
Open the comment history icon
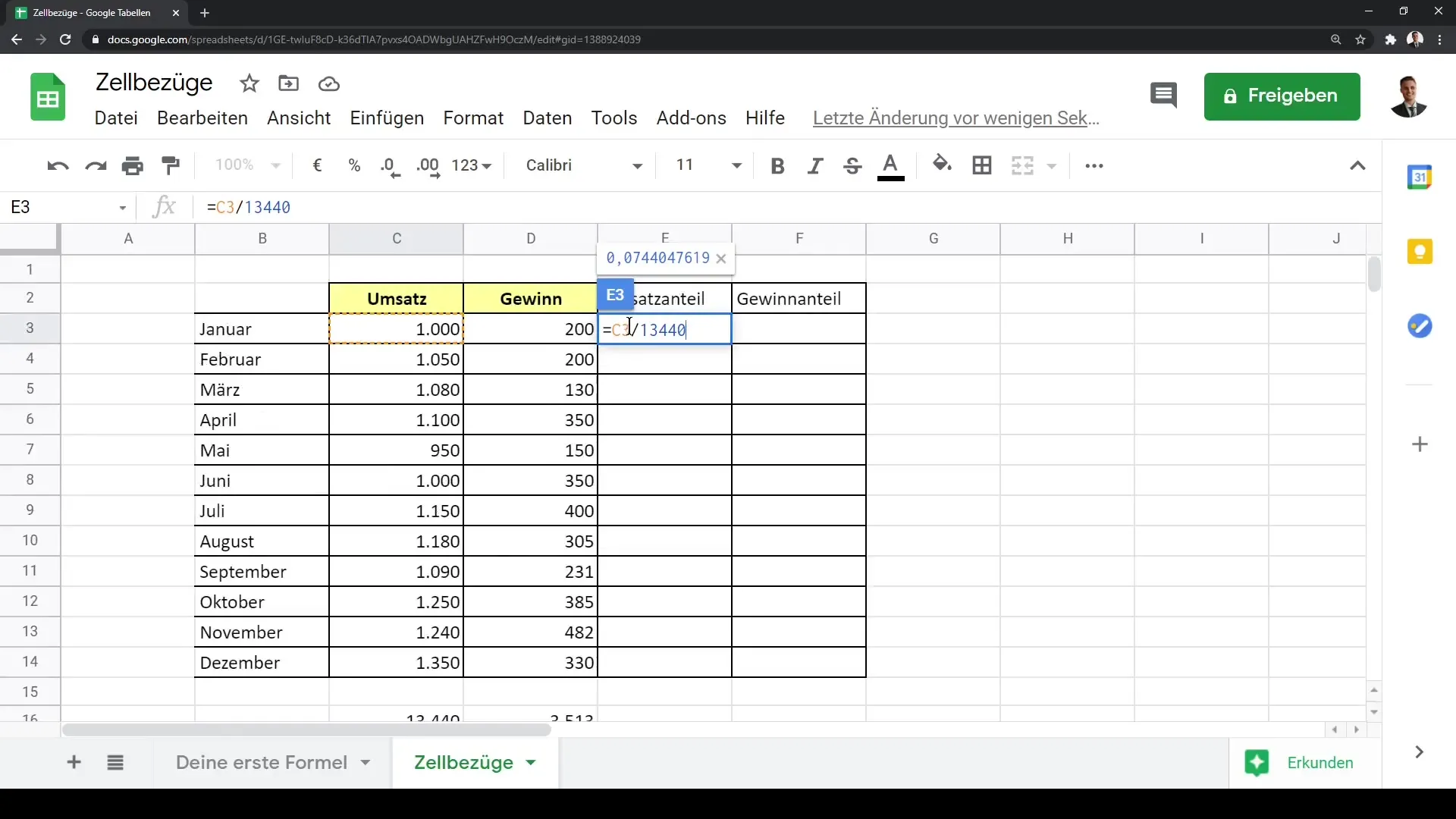pos(1163,96)
